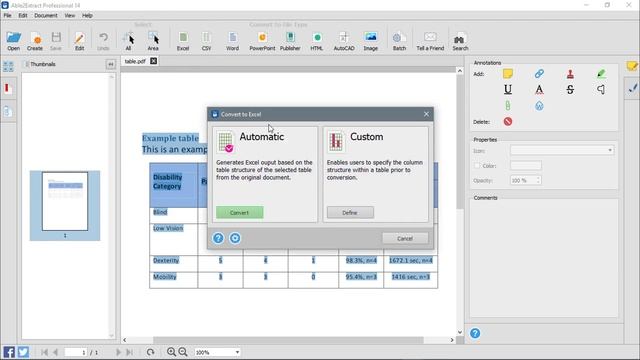Viewport: 640px width, 360px height.
Task: Enable the Color checkbox in Properties
Action: pyautogui.click(x=477, y=166)
